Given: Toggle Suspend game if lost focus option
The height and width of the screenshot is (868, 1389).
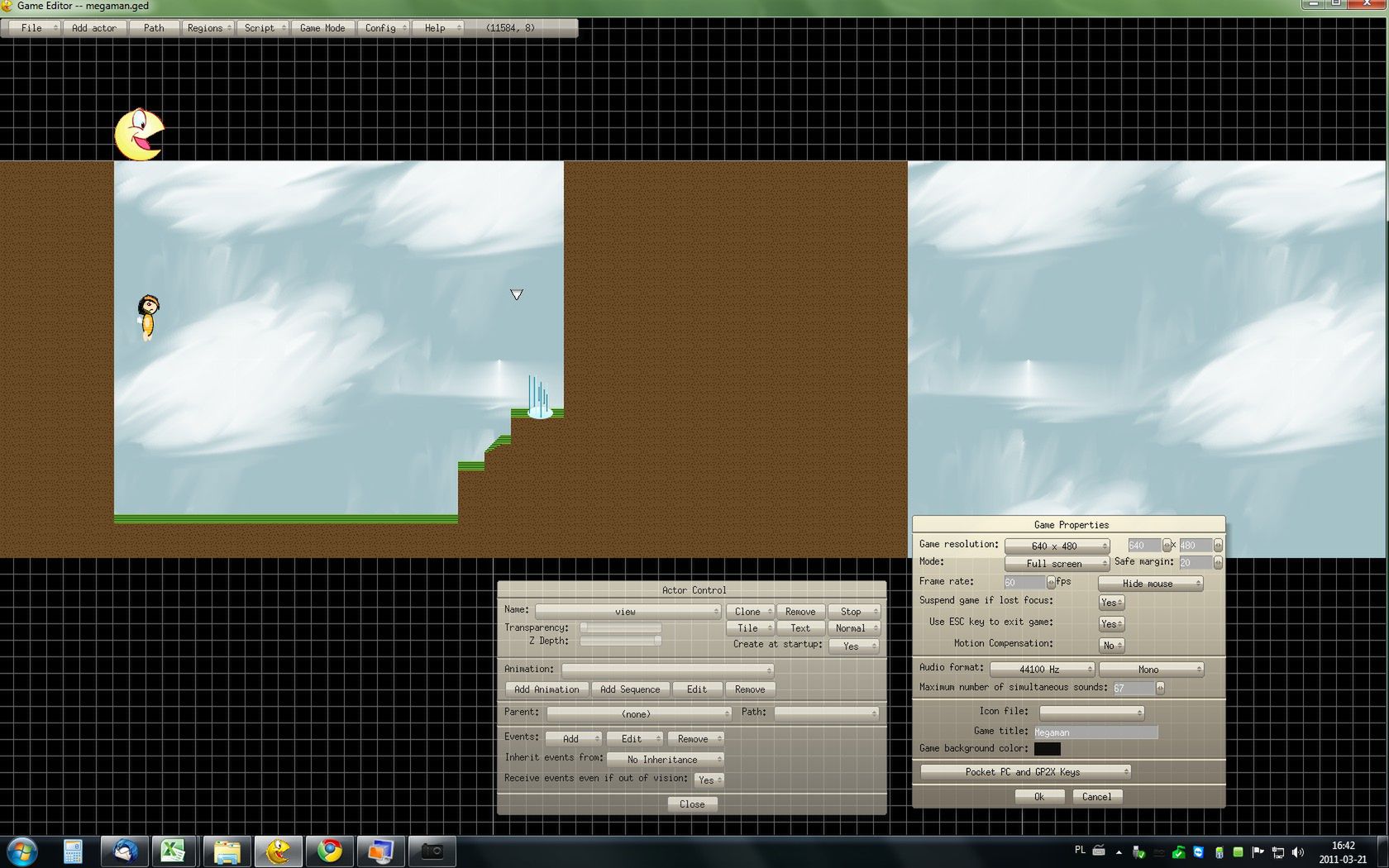Looking at the screenshot, I should coord(1111,603).
